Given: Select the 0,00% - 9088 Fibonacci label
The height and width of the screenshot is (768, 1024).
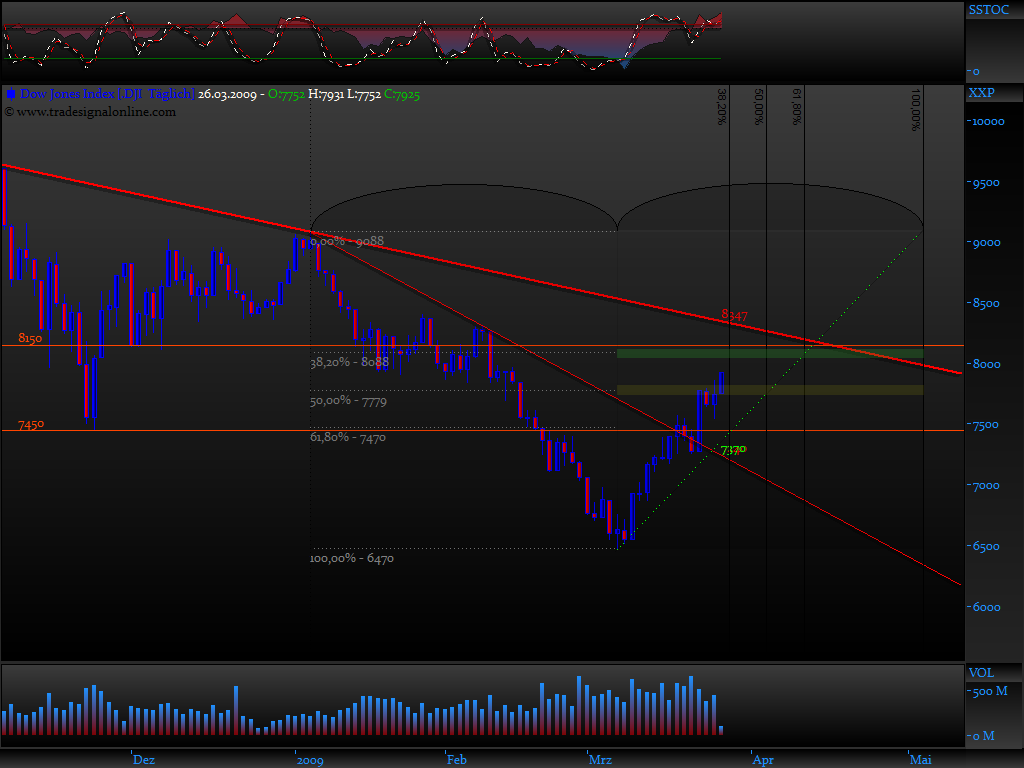Looking at the screenshot, I should coord(347,241).
